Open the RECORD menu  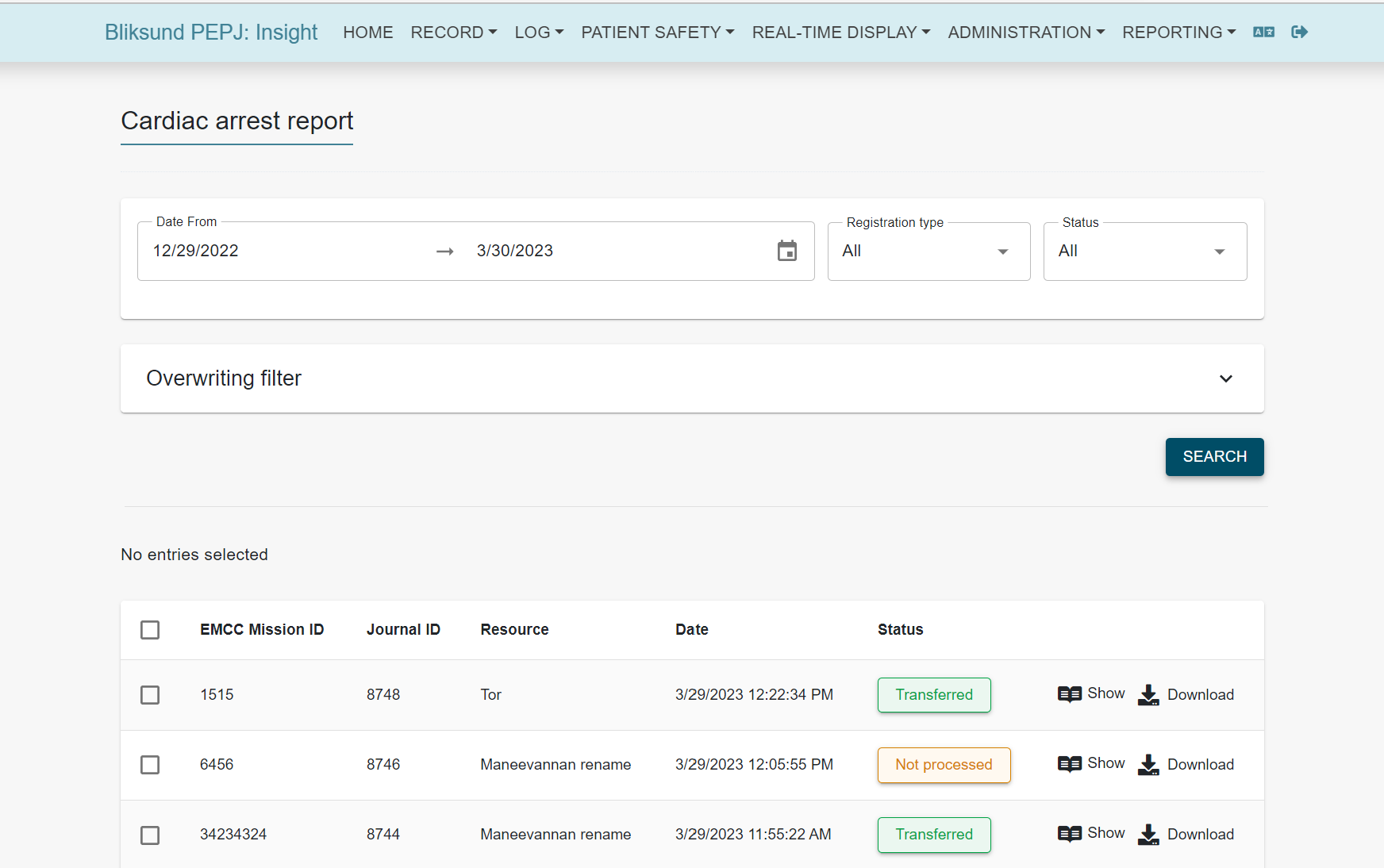click(x=453, y=33)
